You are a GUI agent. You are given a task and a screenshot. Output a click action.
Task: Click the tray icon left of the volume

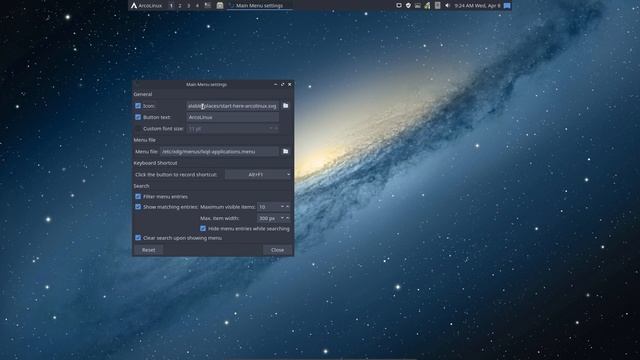[x=438, y=5]
